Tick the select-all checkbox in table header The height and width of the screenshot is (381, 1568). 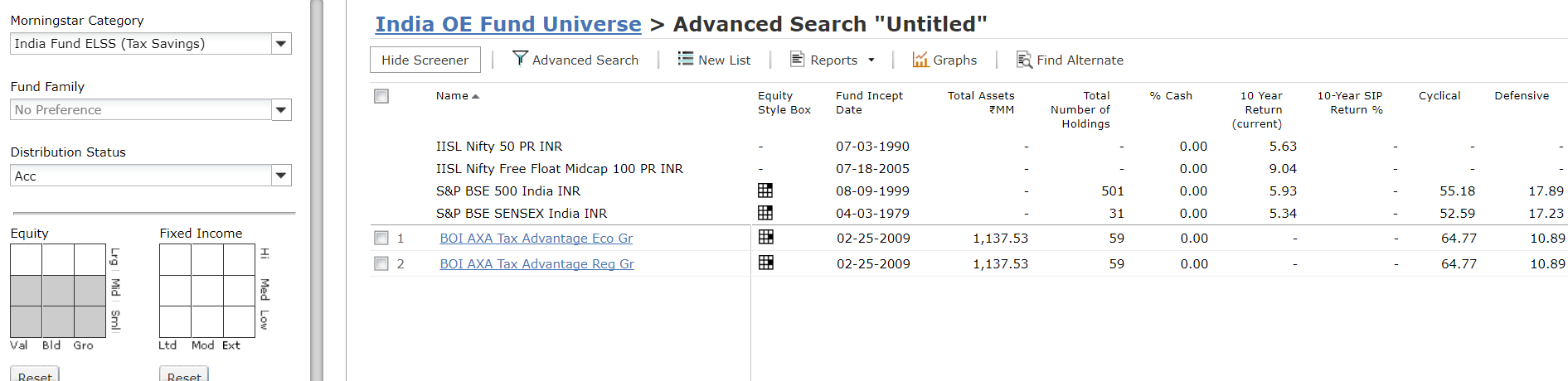coord(381,96)
